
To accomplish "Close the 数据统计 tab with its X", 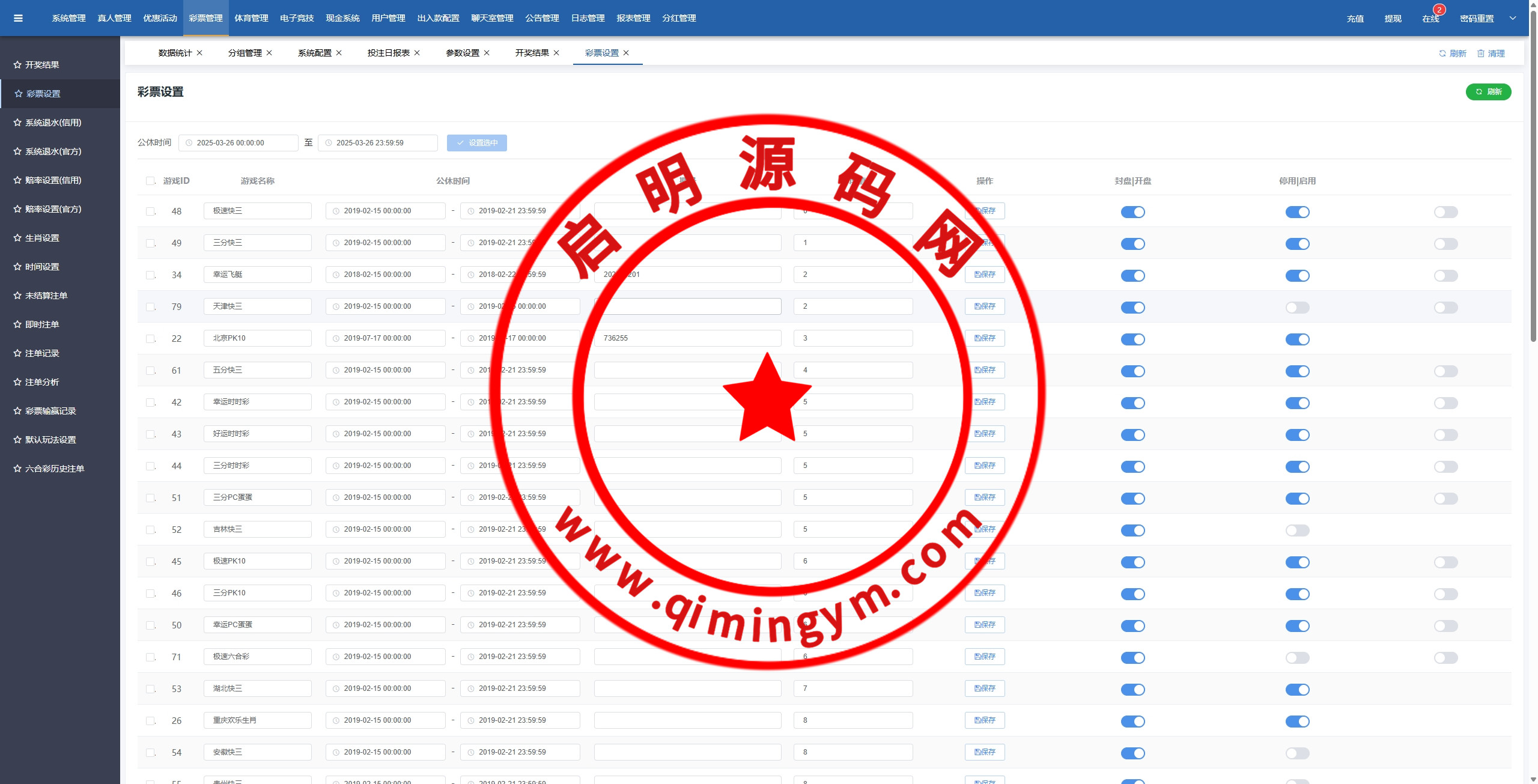I will [x=199, y=53].
